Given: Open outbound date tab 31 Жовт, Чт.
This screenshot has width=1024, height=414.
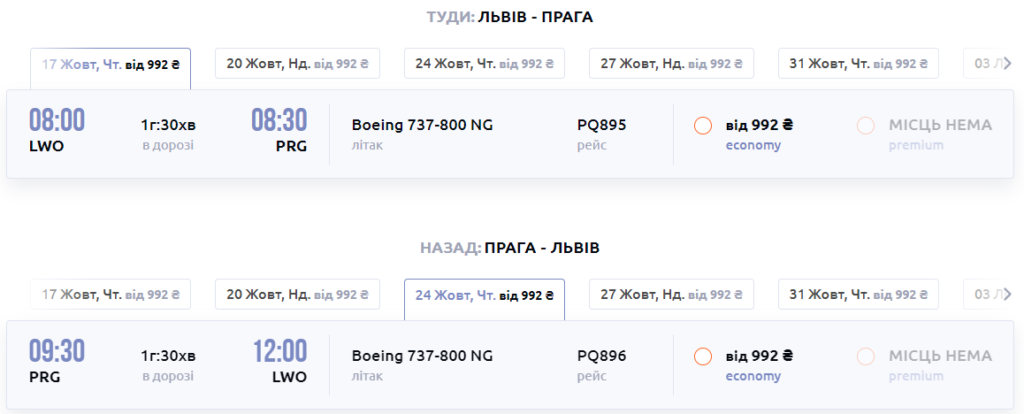Looking at the screenshot, I should pos(859,64).
